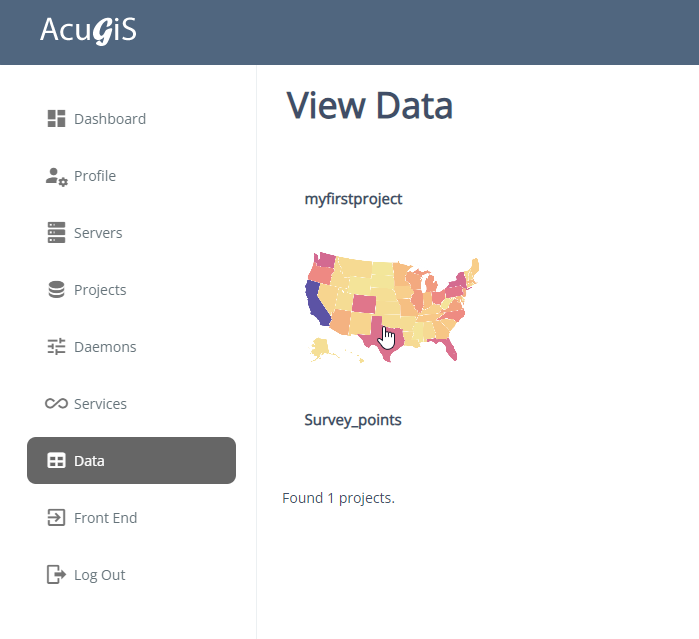Image resolution: width=699 pixels, height=639 pixels.
Task: Click the Data table icon
Action: coord(56,461)
